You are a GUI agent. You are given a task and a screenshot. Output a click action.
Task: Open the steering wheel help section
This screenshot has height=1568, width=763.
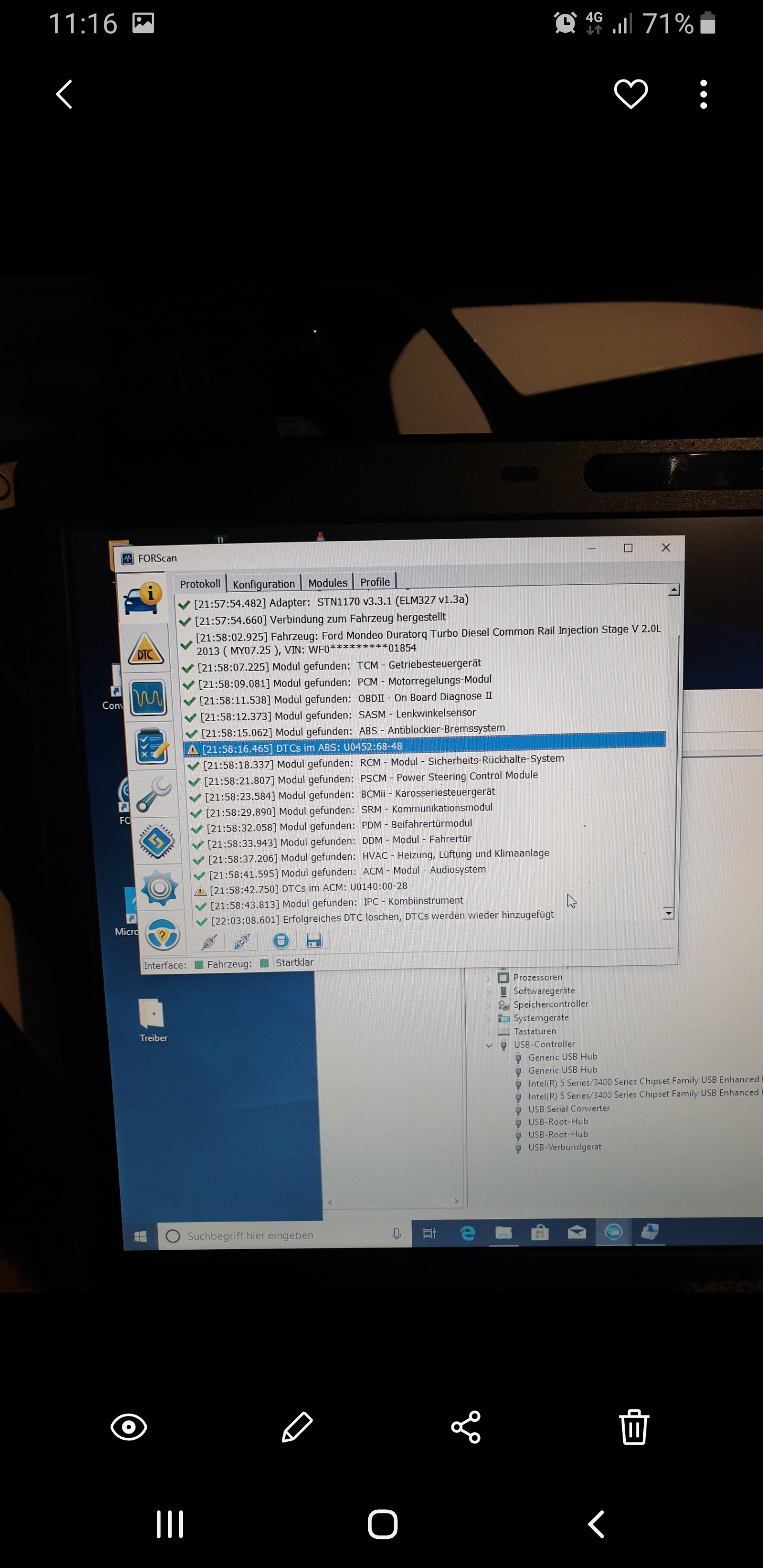pos(162,934)
